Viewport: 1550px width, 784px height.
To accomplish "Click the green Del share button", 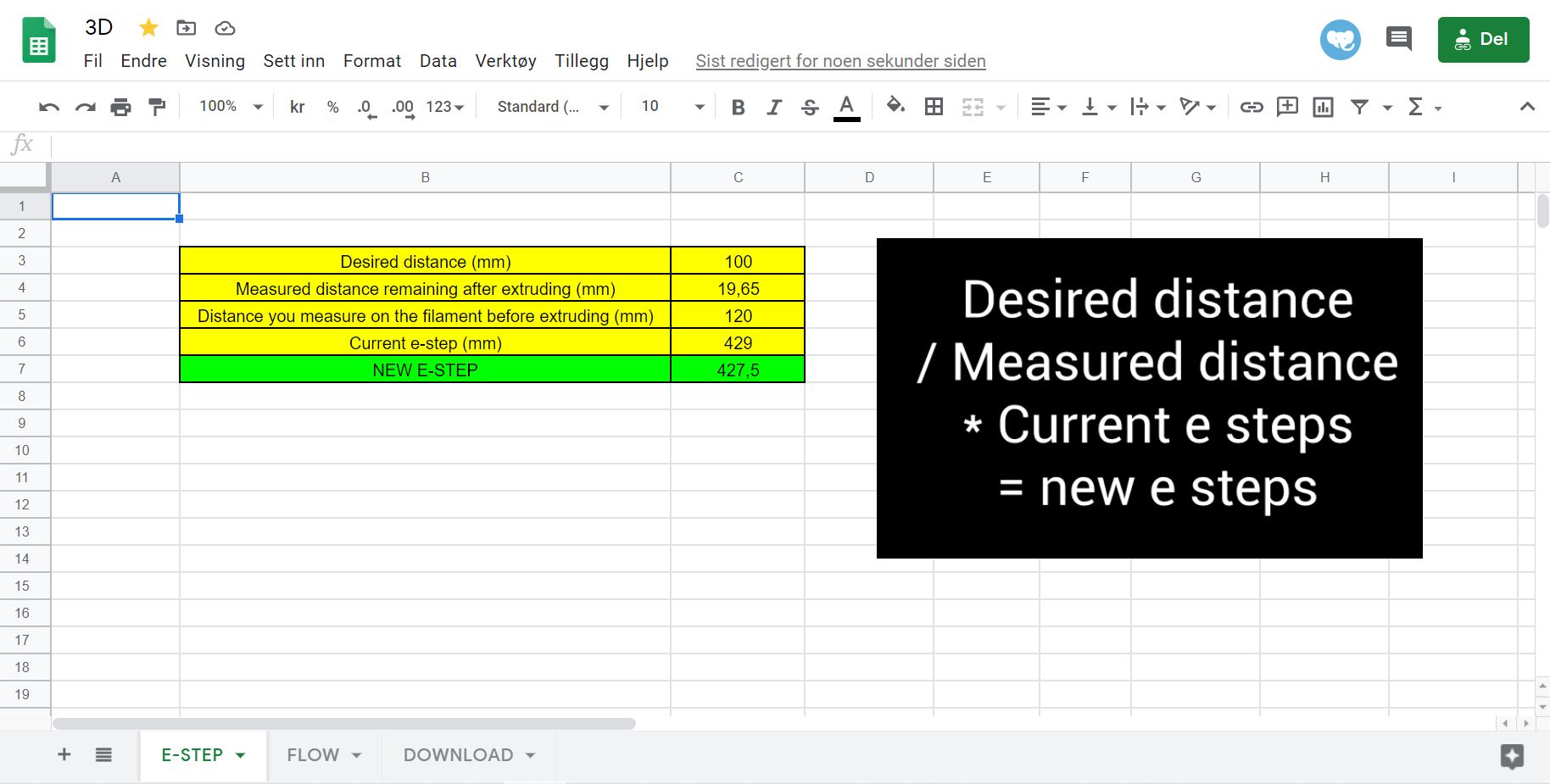I will pos(1483,40).
